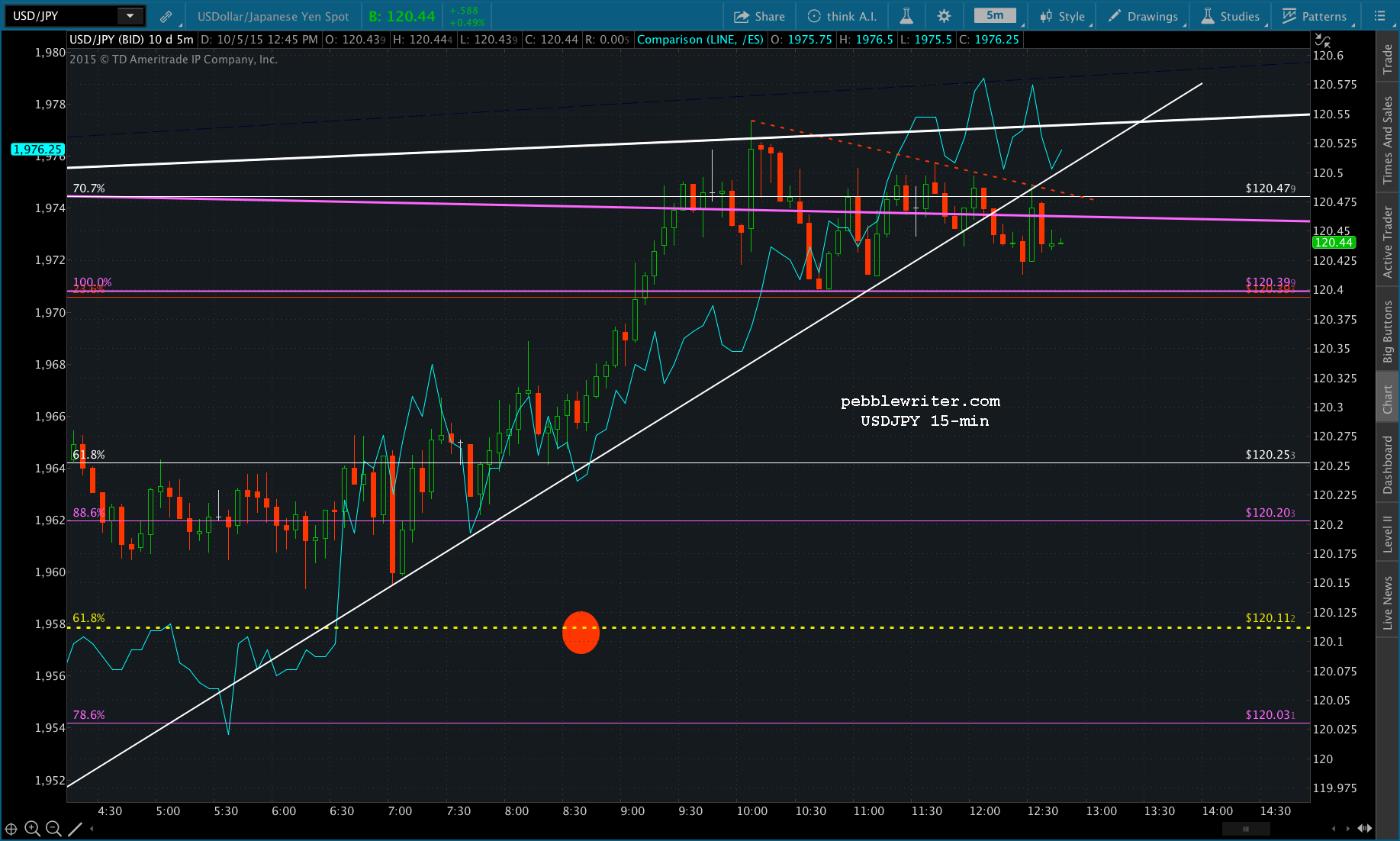Open the Level II side tab
This screenshot has width=1400, height=841.
tap(1388, 533)
